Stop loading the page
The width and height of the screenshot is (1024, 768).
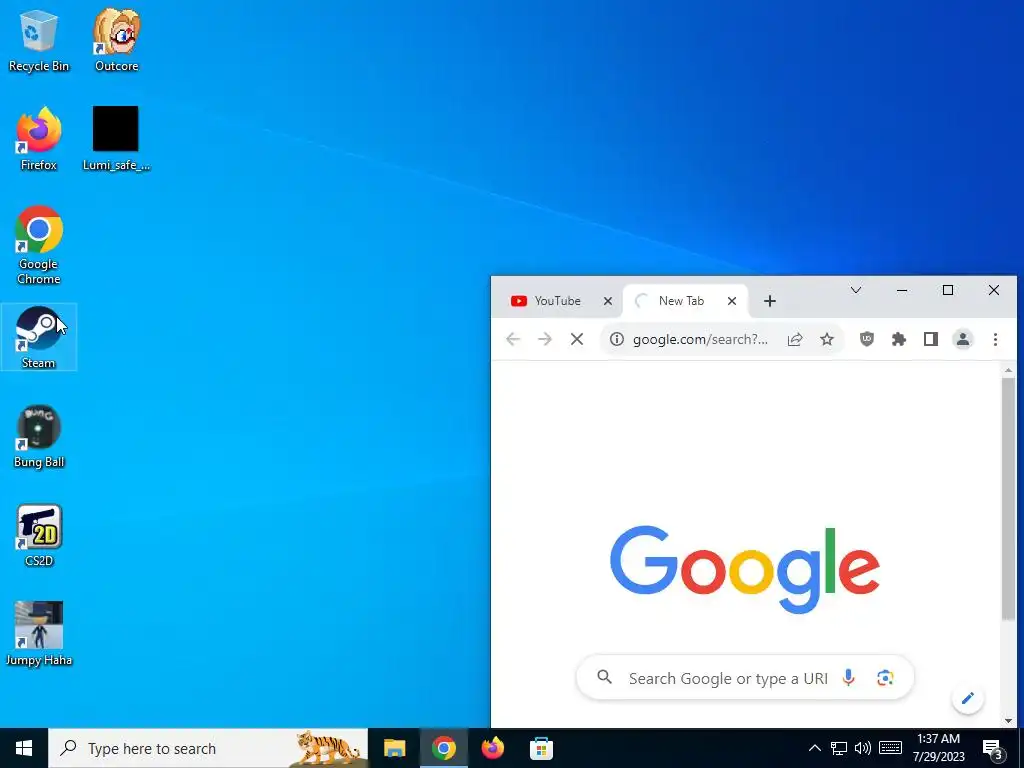pos(577,339)
